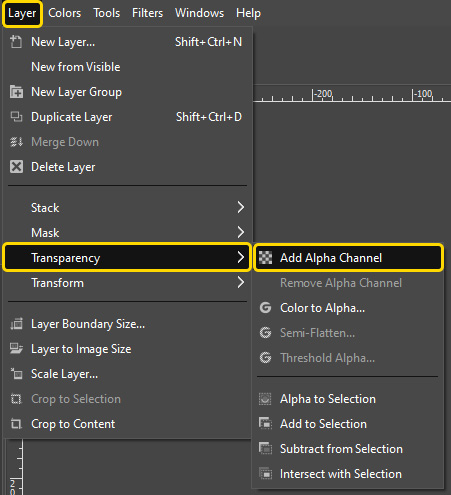Open the Filters menu
This screenshot has height=495, width=451.
(147, 13)
